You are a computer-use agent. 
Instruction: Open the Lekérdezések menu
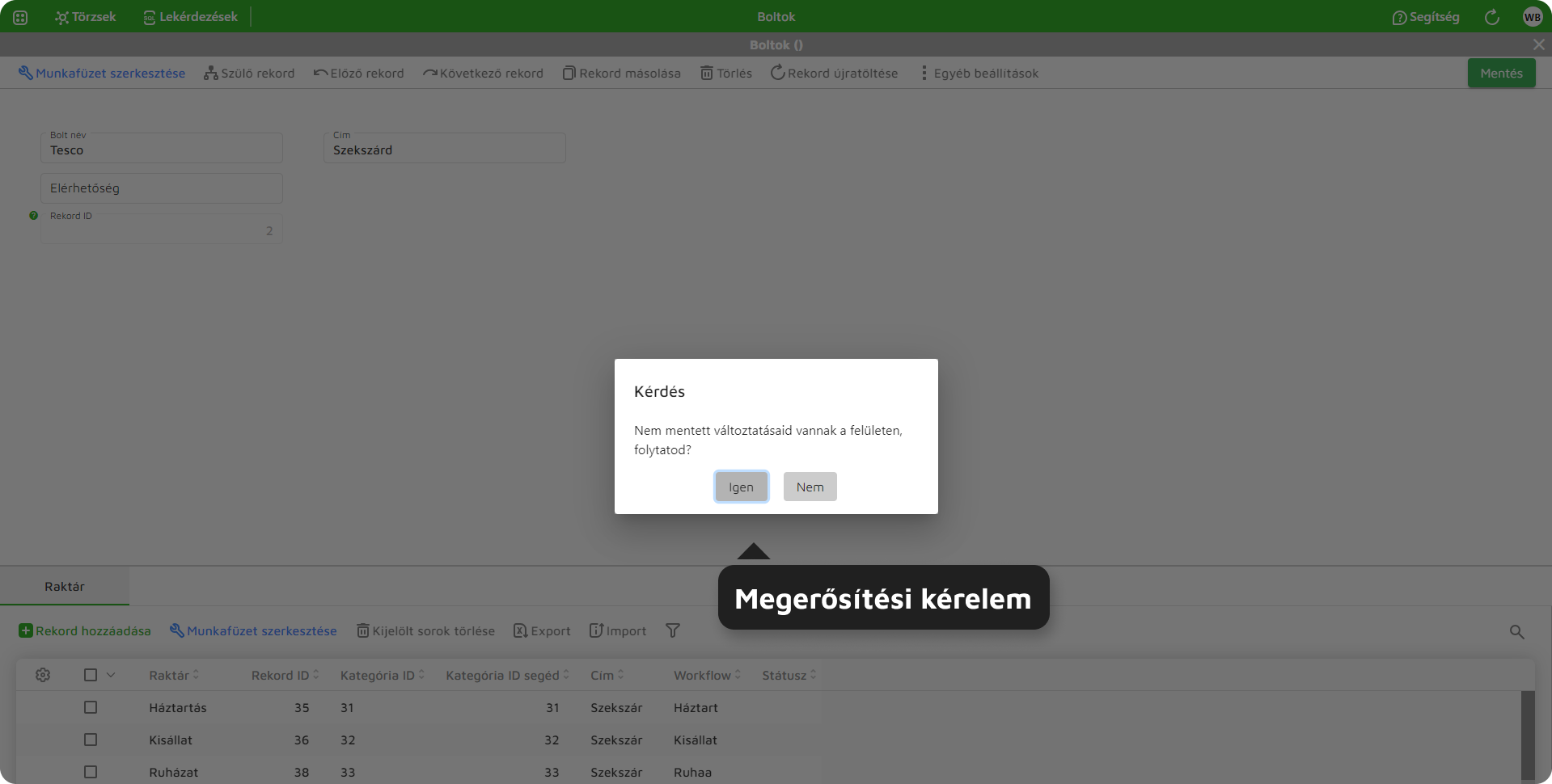[190, 17]
